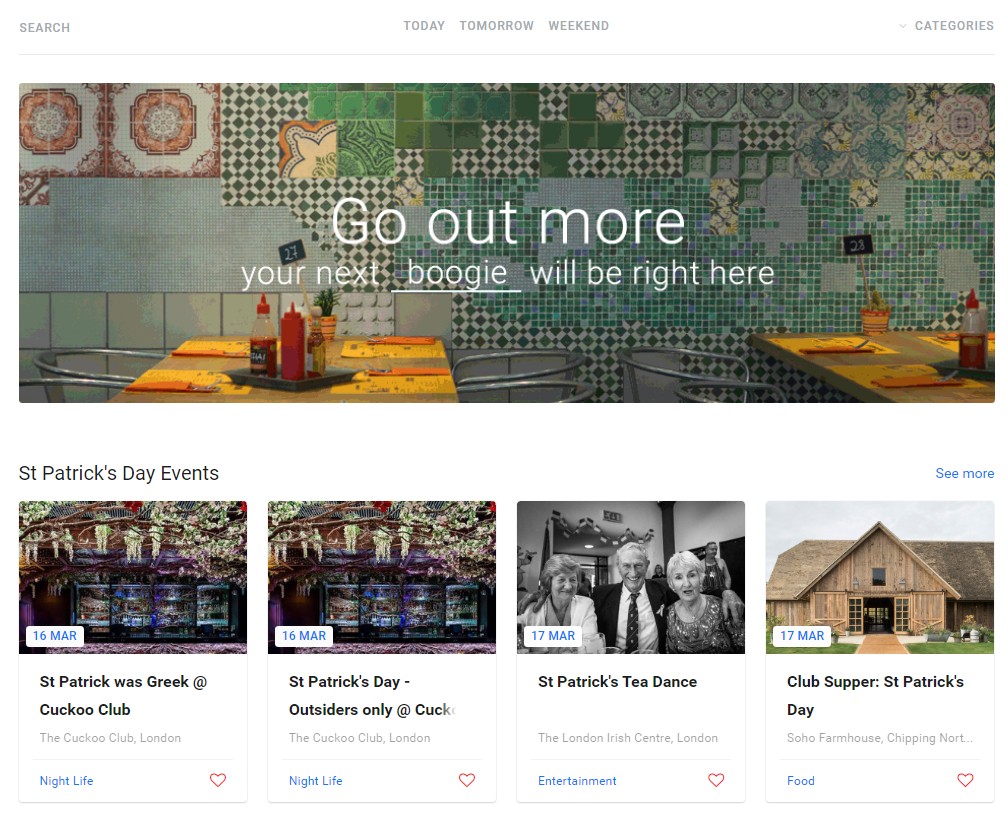1008x816 pixels.
Task: Save Club Supper event with heart icon
Action: tap(965, 780)
